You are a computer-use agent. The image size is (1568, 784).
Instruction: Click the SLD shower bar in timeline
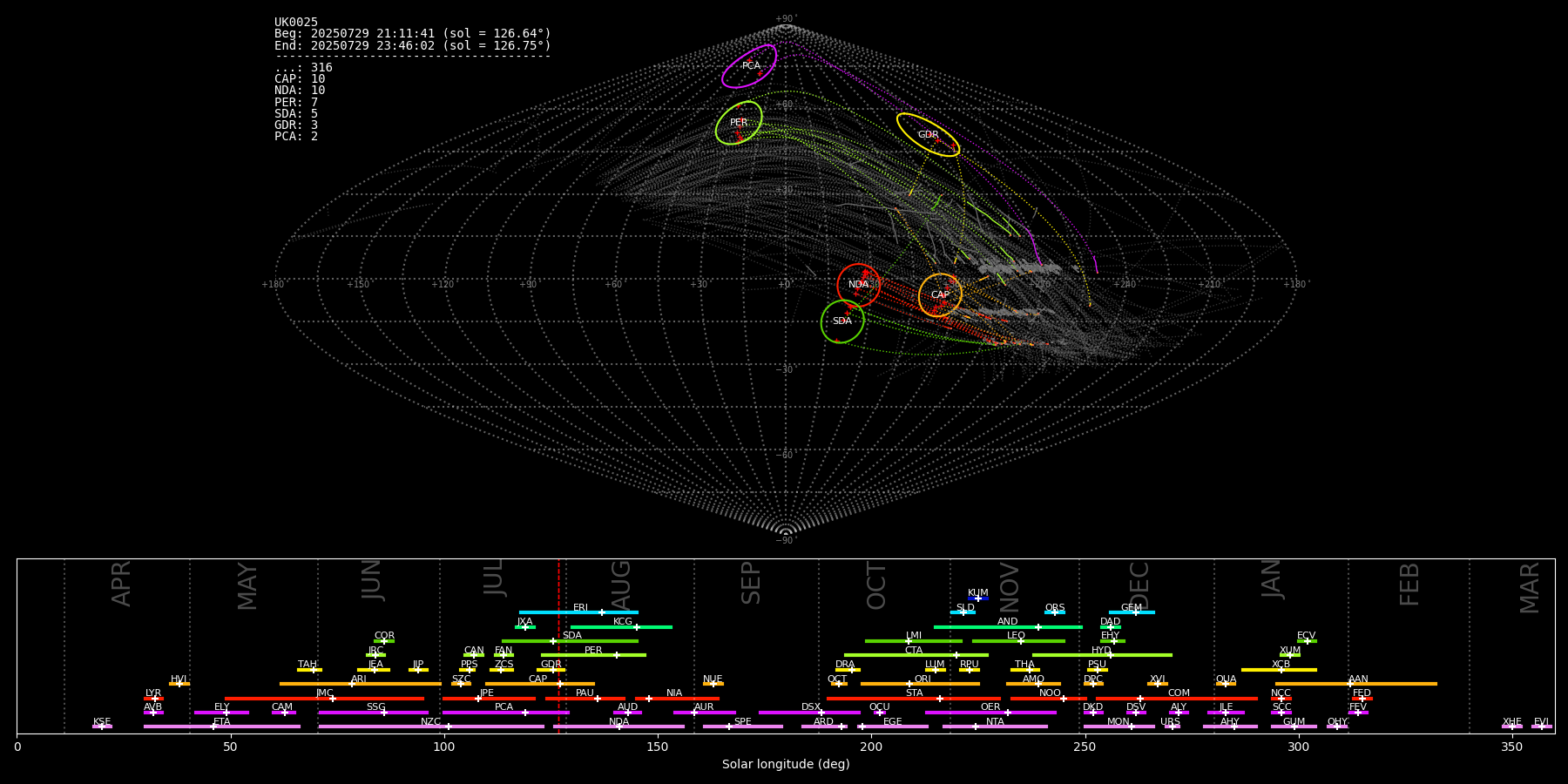pyautogui.click(x=963, y=612)
